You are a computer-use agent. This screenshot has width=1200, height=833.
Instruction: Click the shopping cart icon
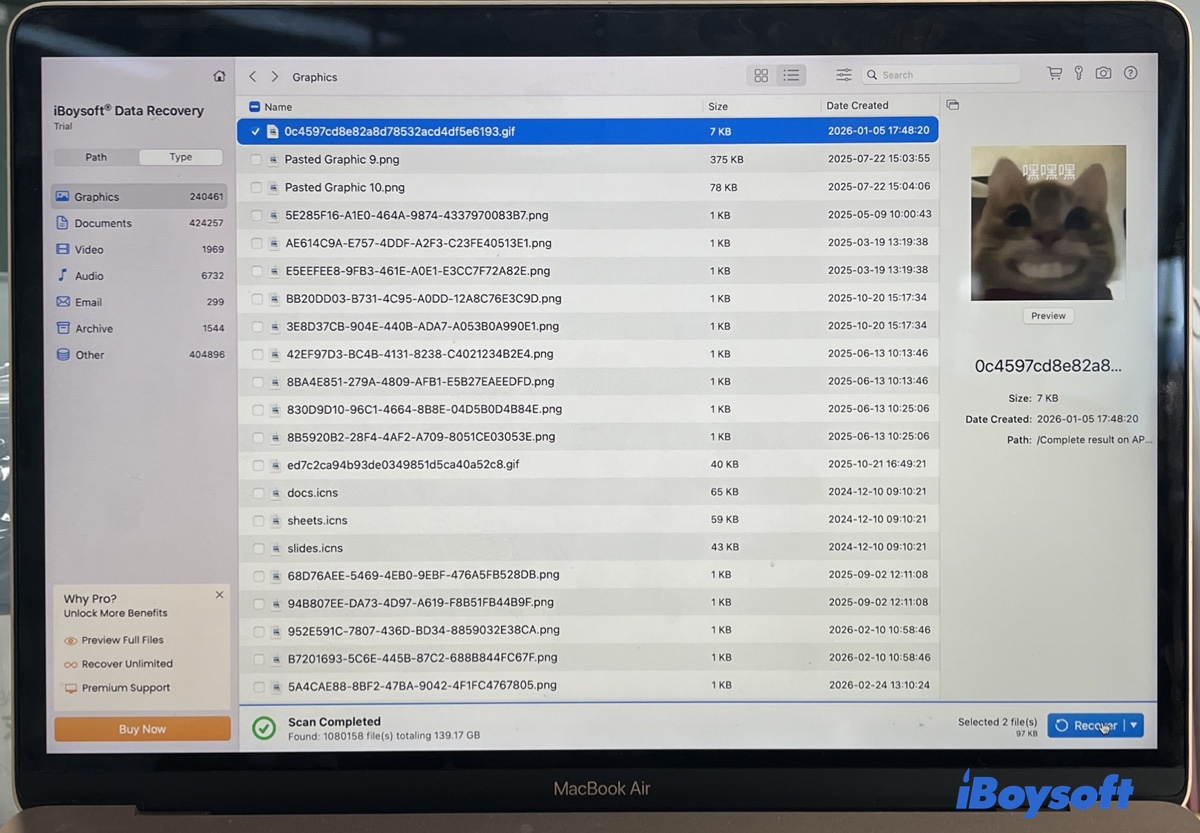[1054, 73]
